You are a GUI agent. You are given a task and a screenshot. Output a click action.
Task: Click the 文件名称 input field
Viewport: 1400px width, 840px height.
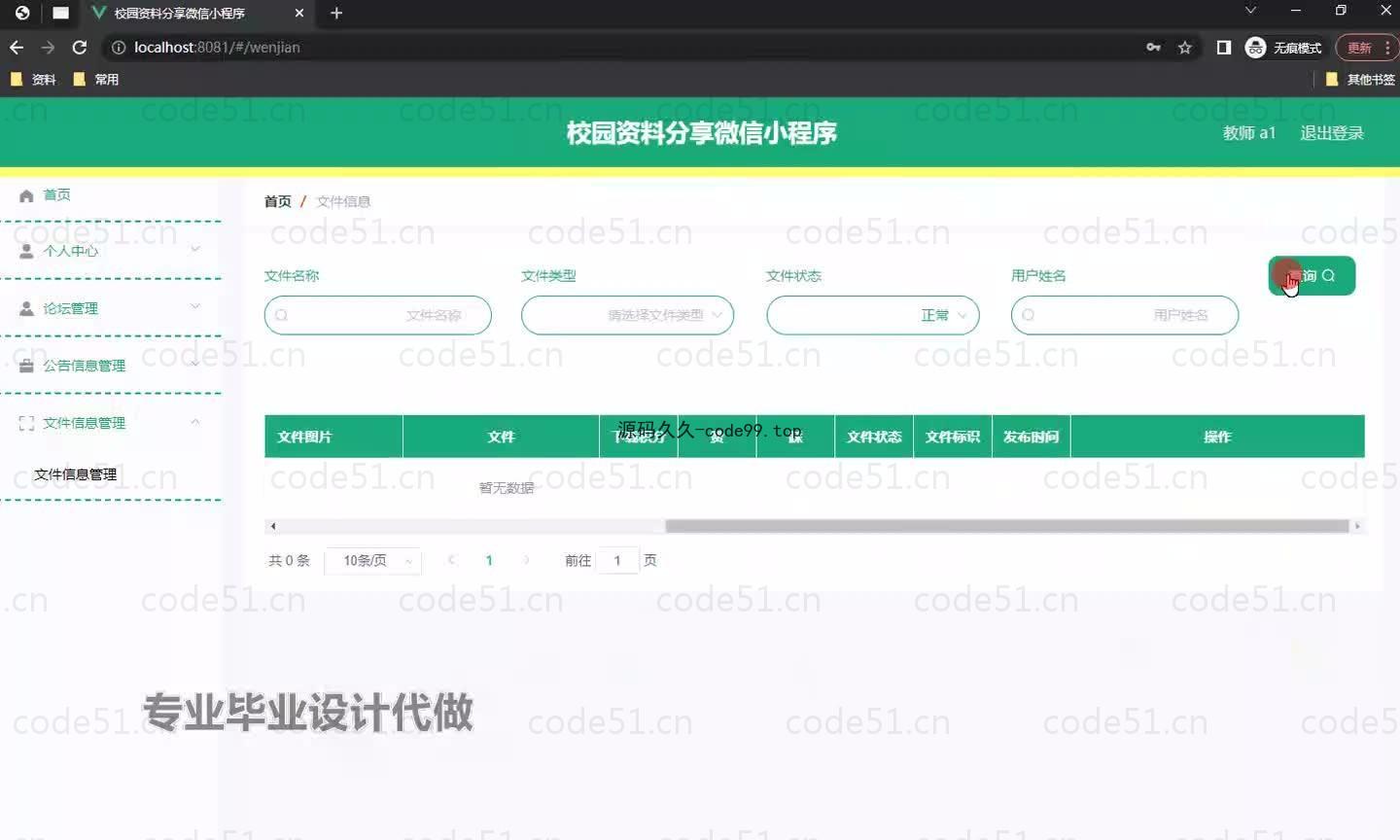click(377, 315)
